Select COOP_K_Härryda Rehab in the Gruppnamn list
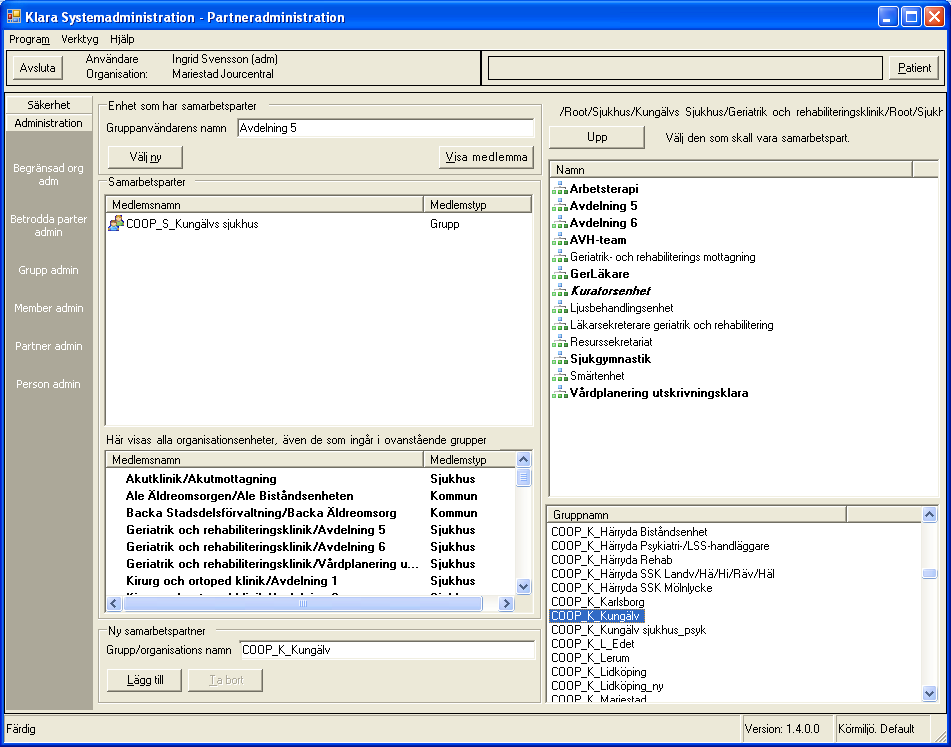Screen dimensions: 951x747 pos(611,560)
